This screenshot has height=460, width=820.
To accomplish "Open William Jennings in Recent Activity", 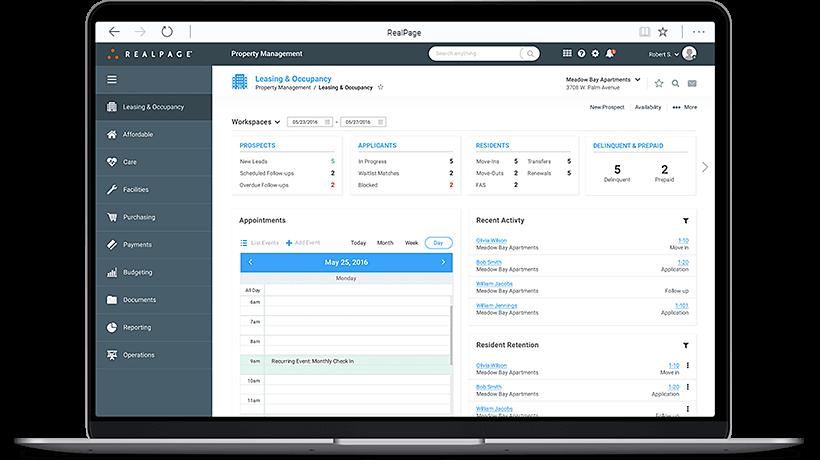I will coord(496,306).
